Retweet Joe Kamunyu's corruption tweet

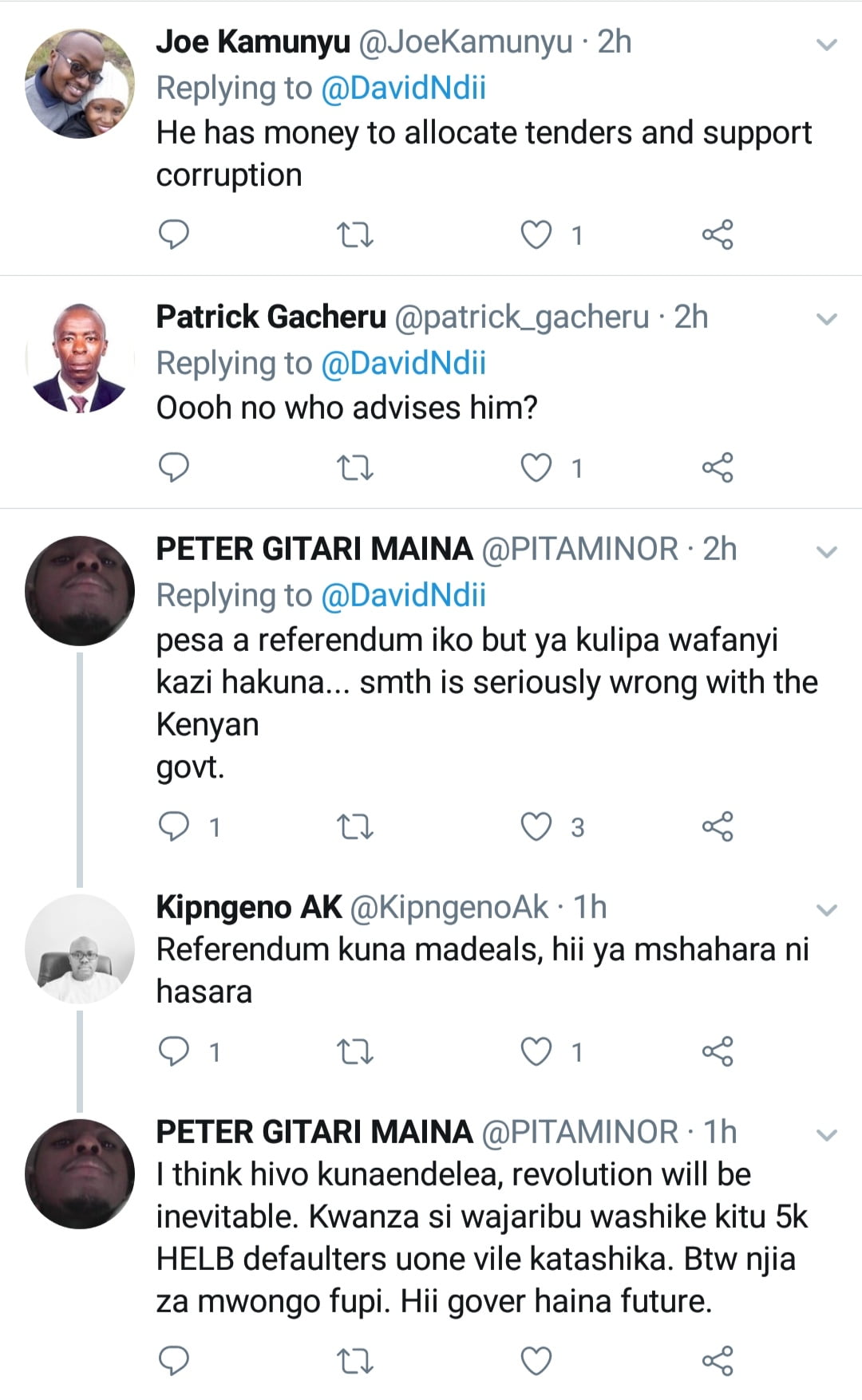354,235
